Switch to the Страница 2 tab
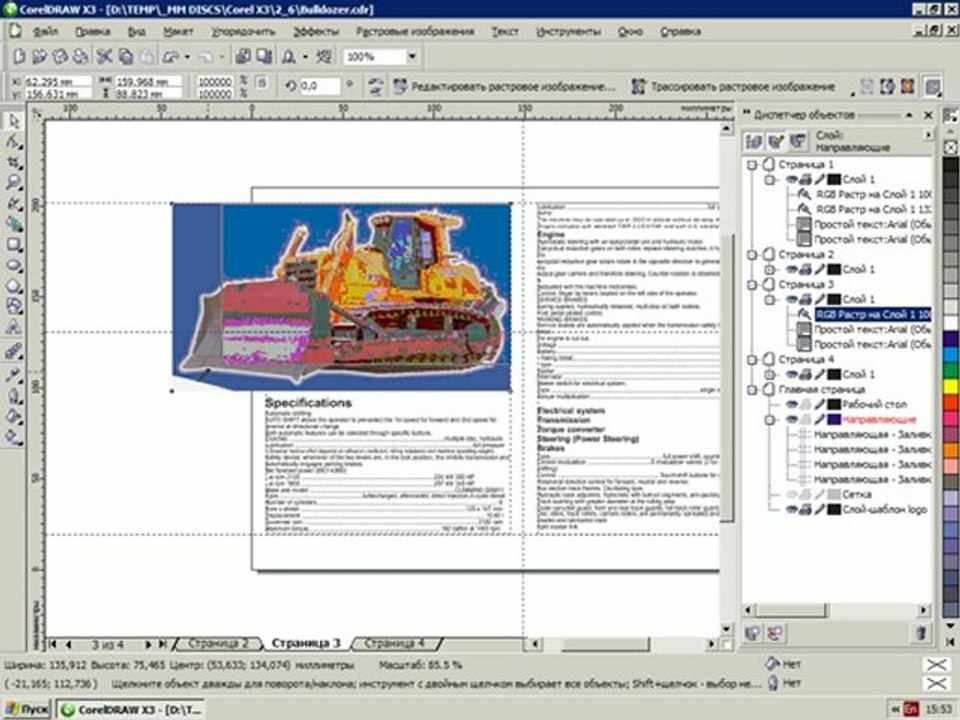 [x=218, y=643]
